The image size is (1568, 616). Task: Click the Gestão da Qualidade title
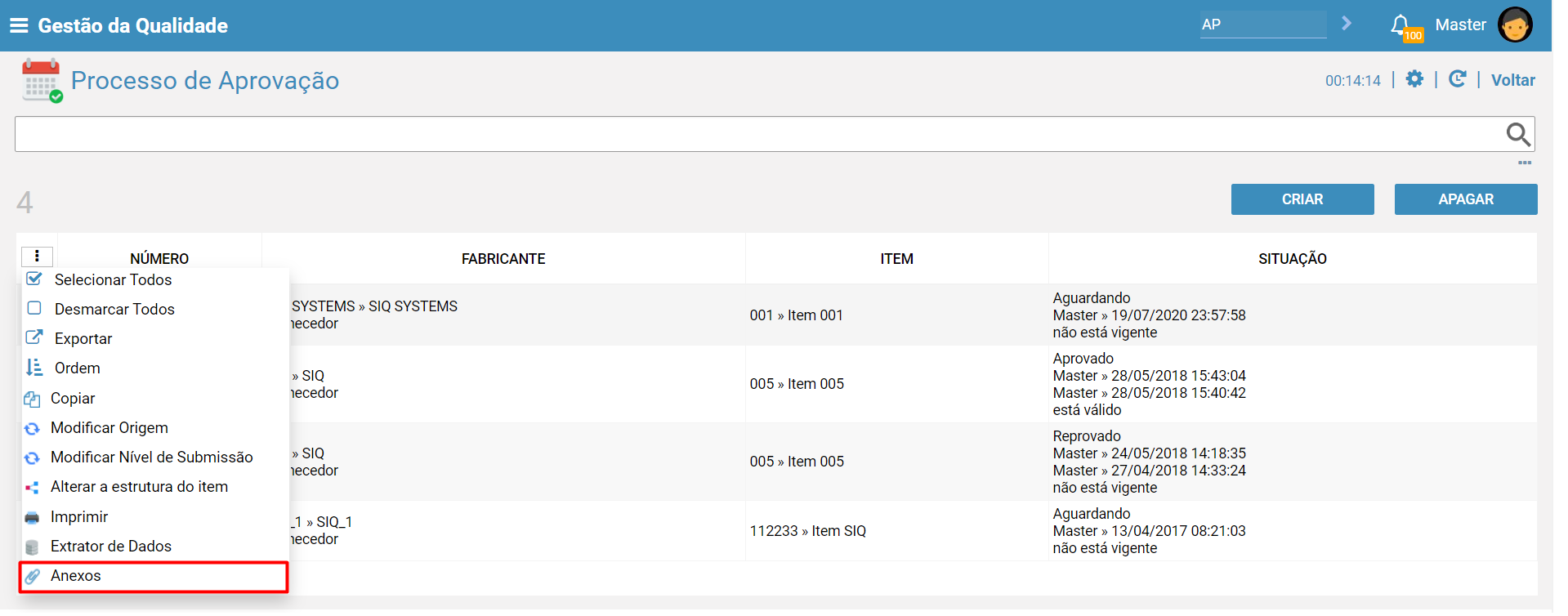pyautogui.click(x=133, y=25)
